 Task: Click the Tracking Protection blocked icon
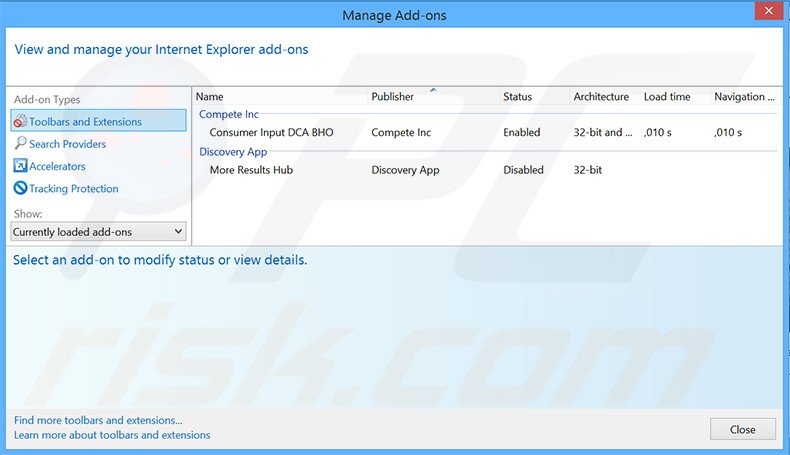(x=20, y=188)
